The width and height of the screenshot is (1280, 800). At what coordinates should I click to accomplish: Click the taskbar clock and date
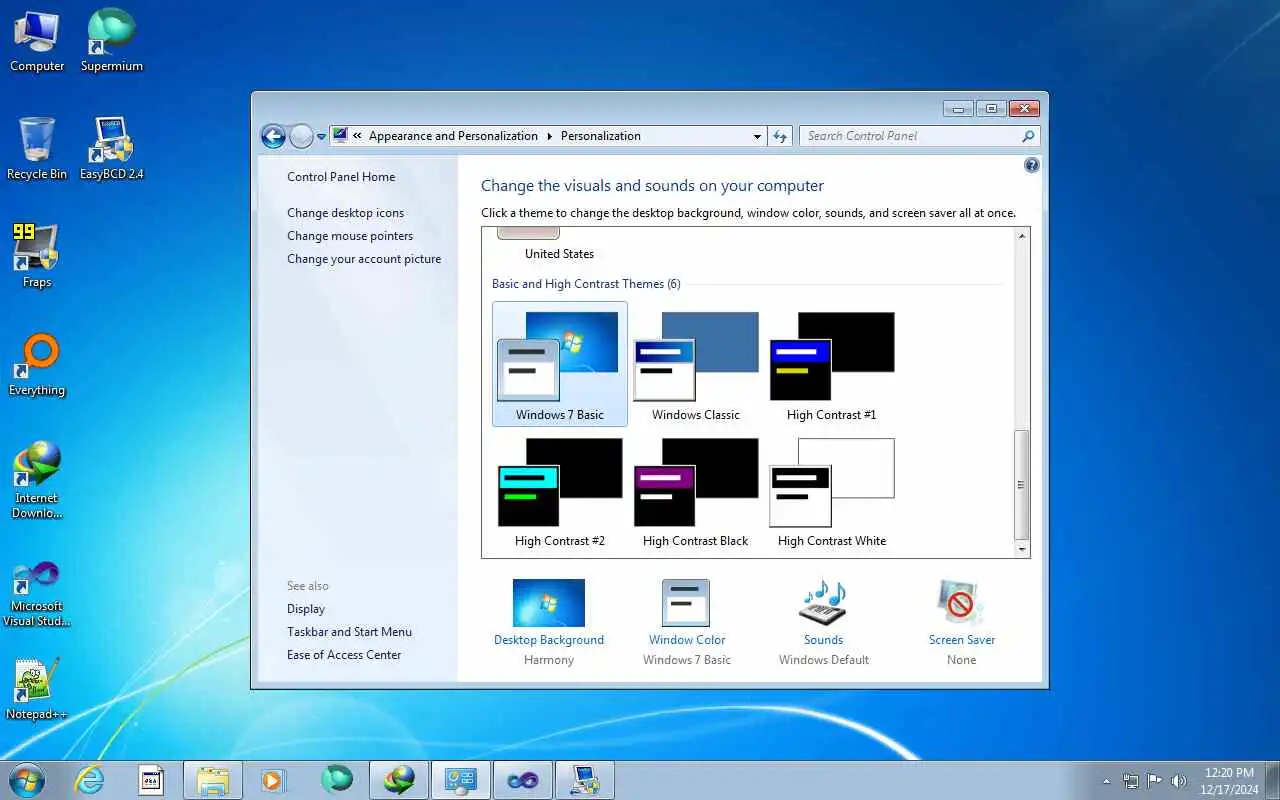click(1230, 781)
